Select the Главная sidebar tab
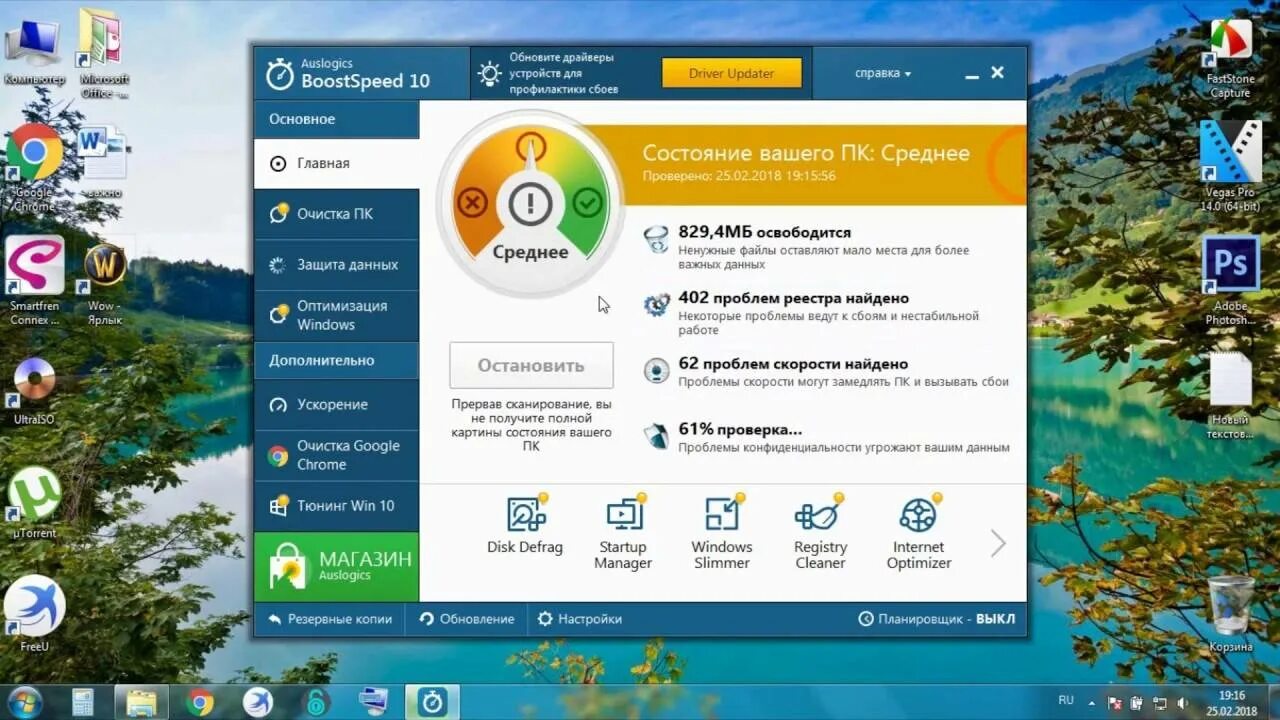This screenshot has height=720, width=1280. pyautogui.click(x=336, y=164)
